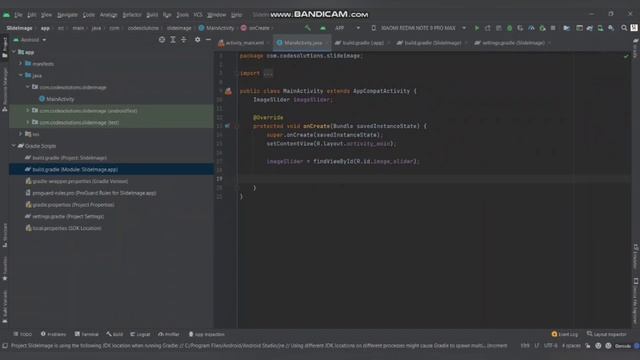
Task: Click the inspection checkmark at editor top right
Action: (626, 56)
